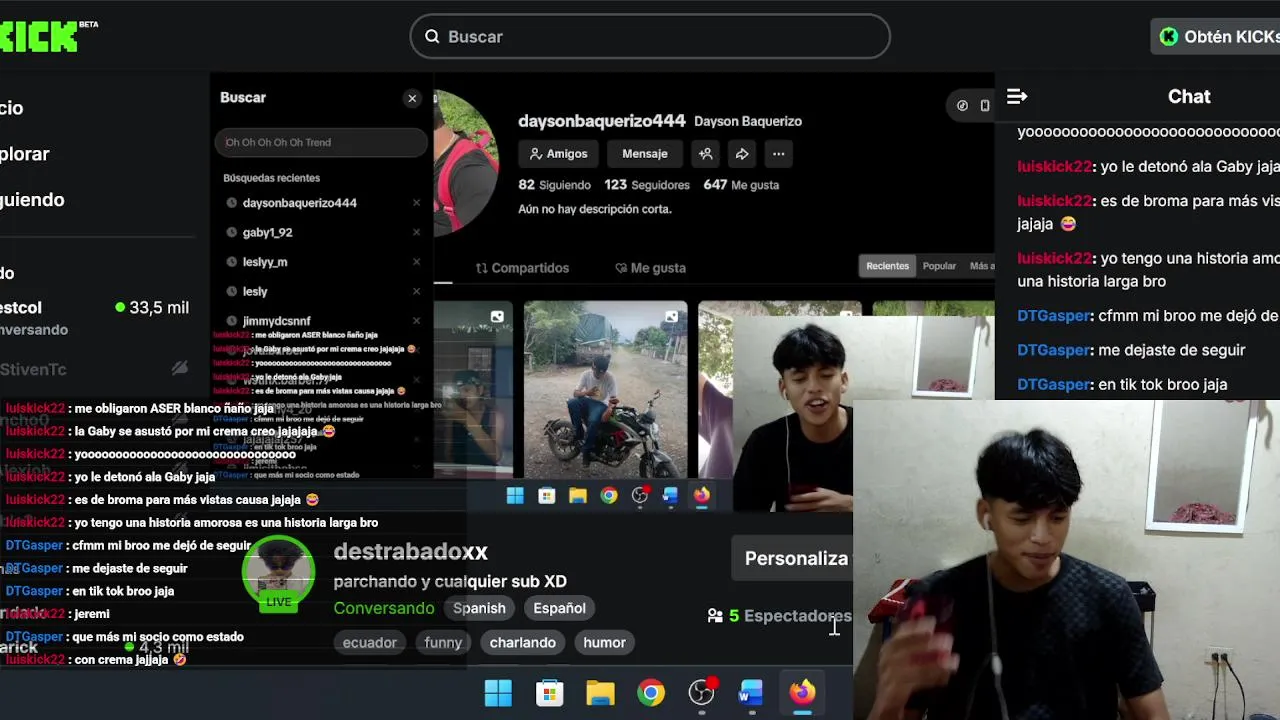The height and width of the screenshot is (720, 1280).
Task: Select recent search daysonbaquerizo444
Action: coord(299,203)
